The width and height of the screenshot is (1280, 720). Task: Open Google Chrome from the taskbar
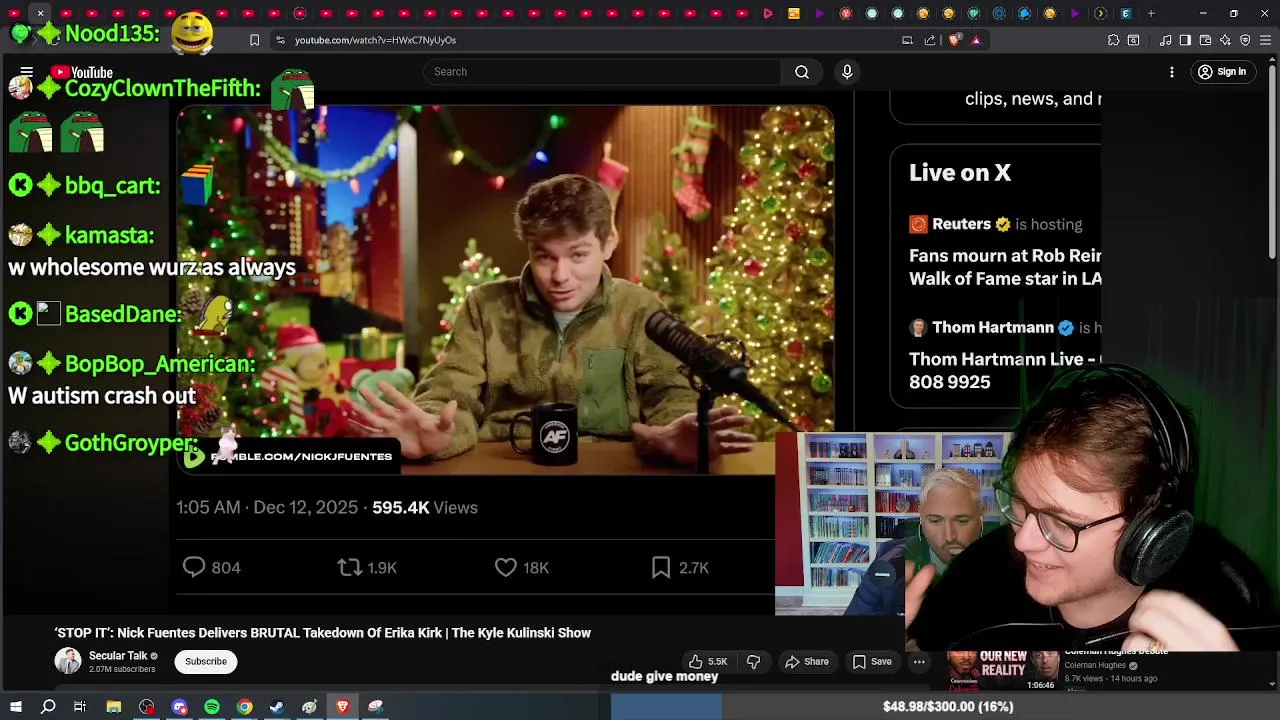point(244,707)
